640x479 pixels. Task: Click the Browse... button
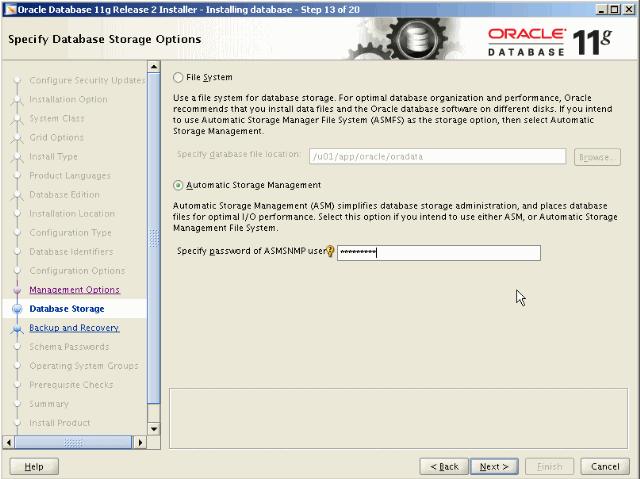597,157
